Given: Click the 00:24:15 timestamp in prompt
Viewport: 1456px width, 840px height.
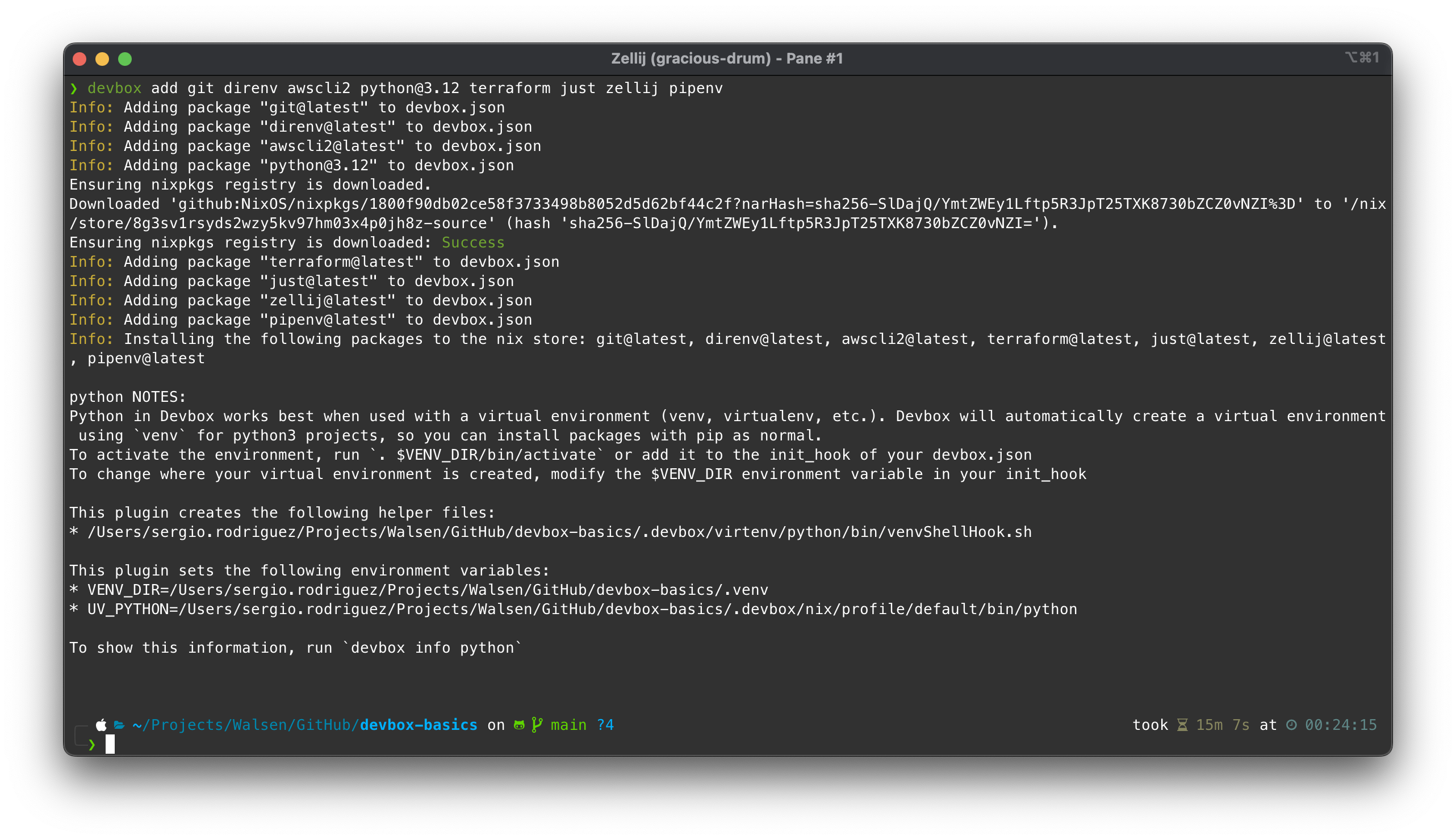Looking at the screenshot, I should pos(1341,725).
